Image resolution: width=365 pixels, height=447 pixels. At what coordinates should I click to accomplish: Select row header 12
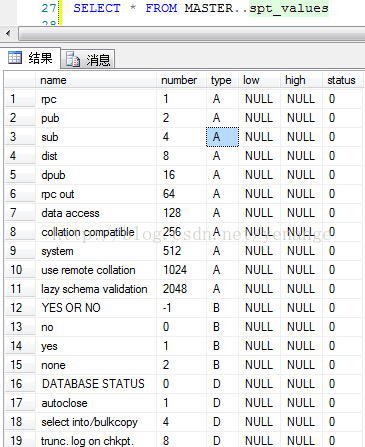(20, 308)
